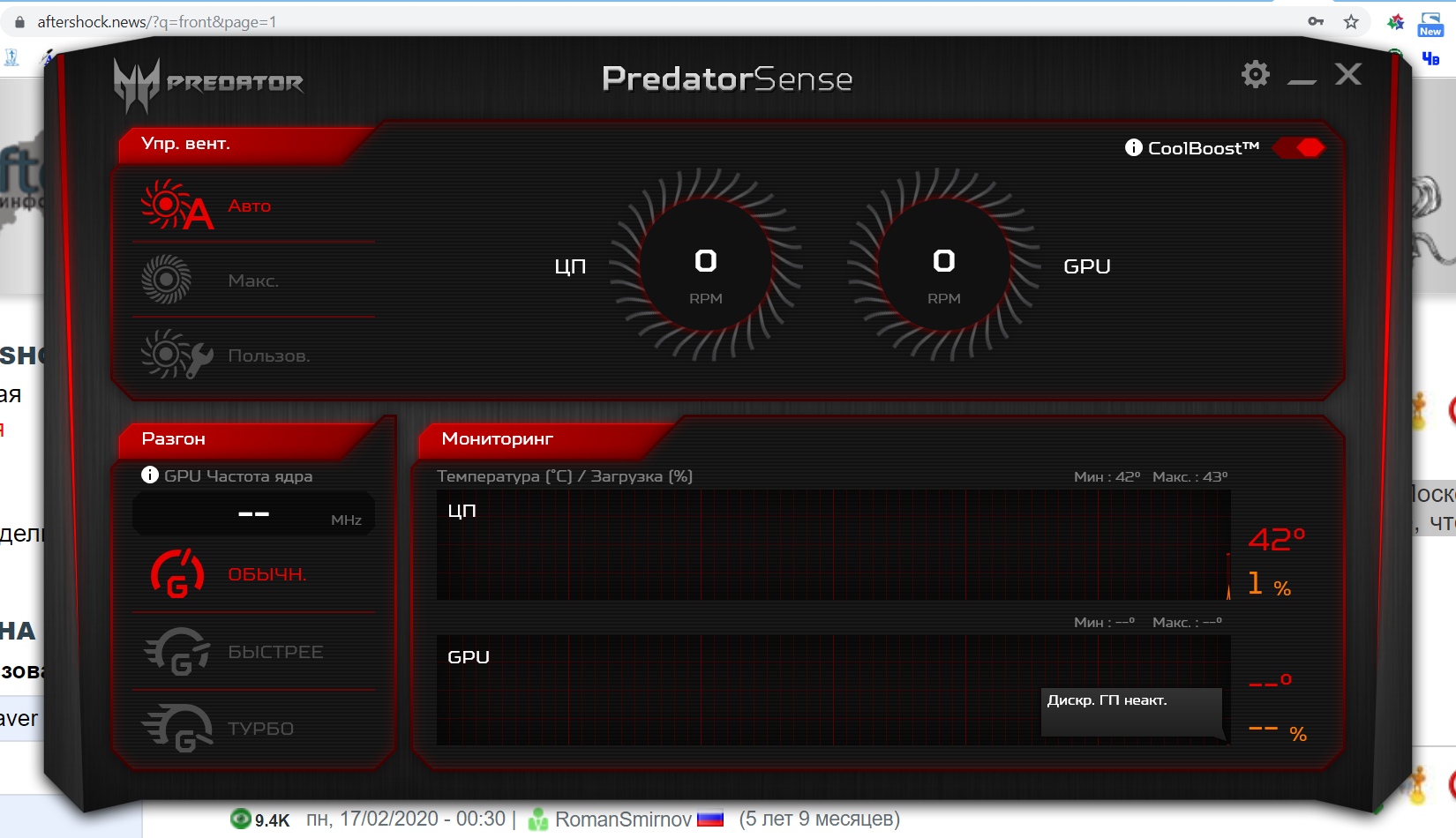Open the fan control tab header
1456x838 pixels.
[x=186, y=144]
